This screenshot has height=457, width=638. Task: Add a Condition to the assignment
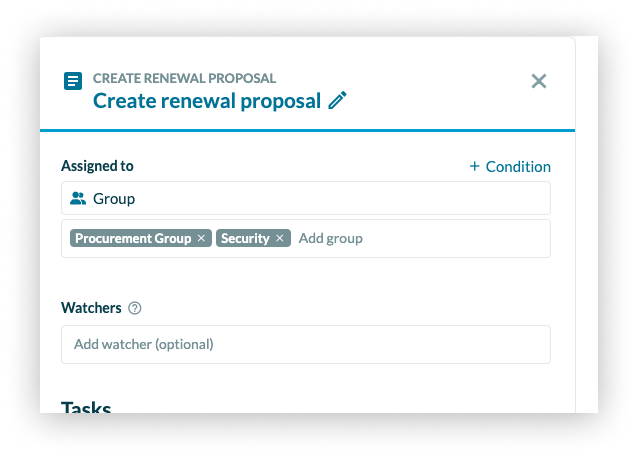(509, 167)
